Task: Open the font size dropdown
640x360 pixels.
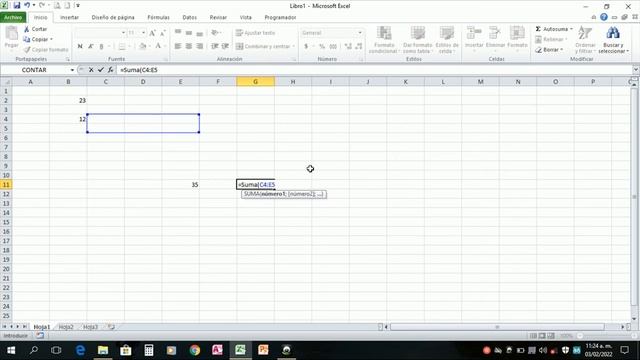Action: tap(143, 33)
